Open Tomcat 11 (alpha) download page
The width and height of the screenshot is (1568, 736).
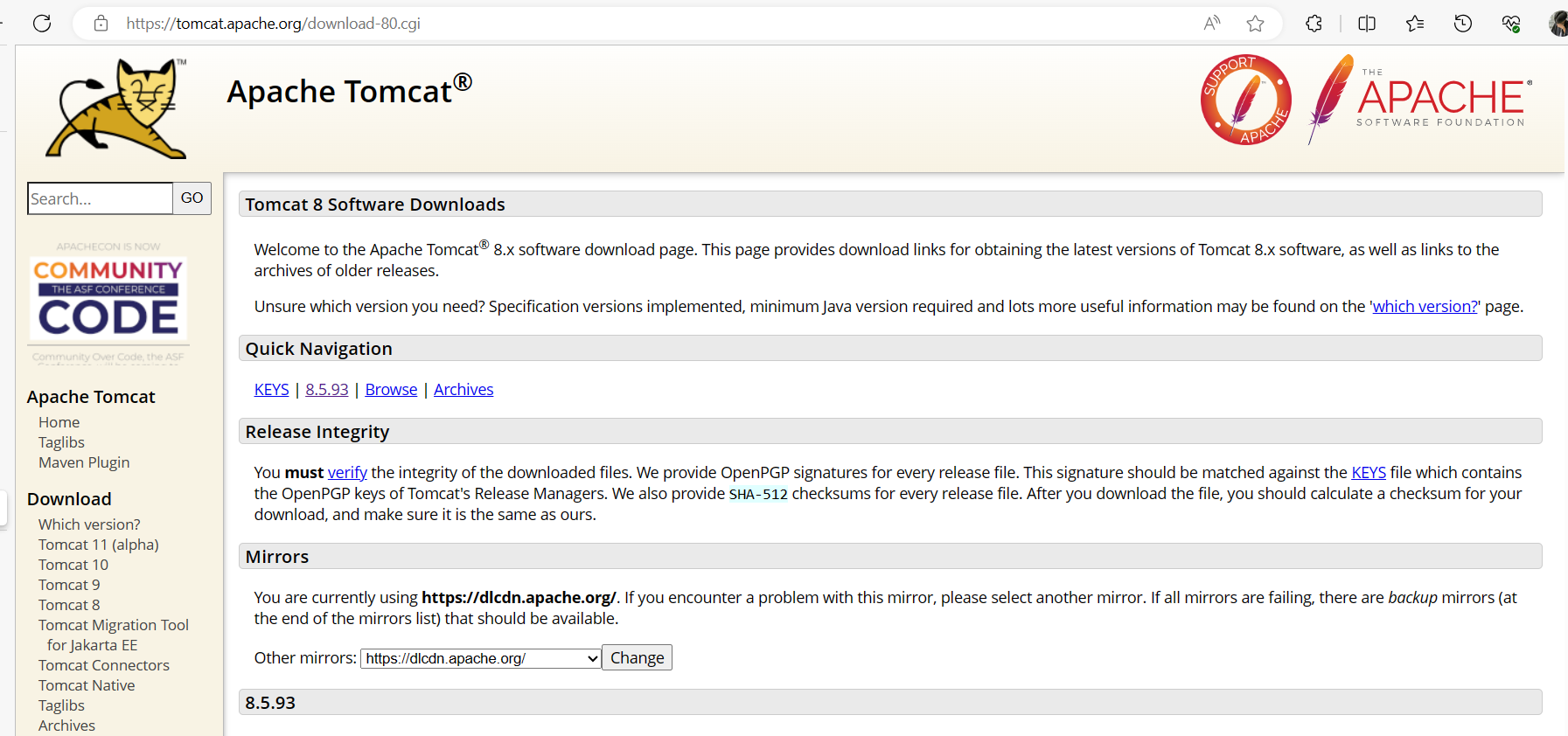(x=99, y=545)
